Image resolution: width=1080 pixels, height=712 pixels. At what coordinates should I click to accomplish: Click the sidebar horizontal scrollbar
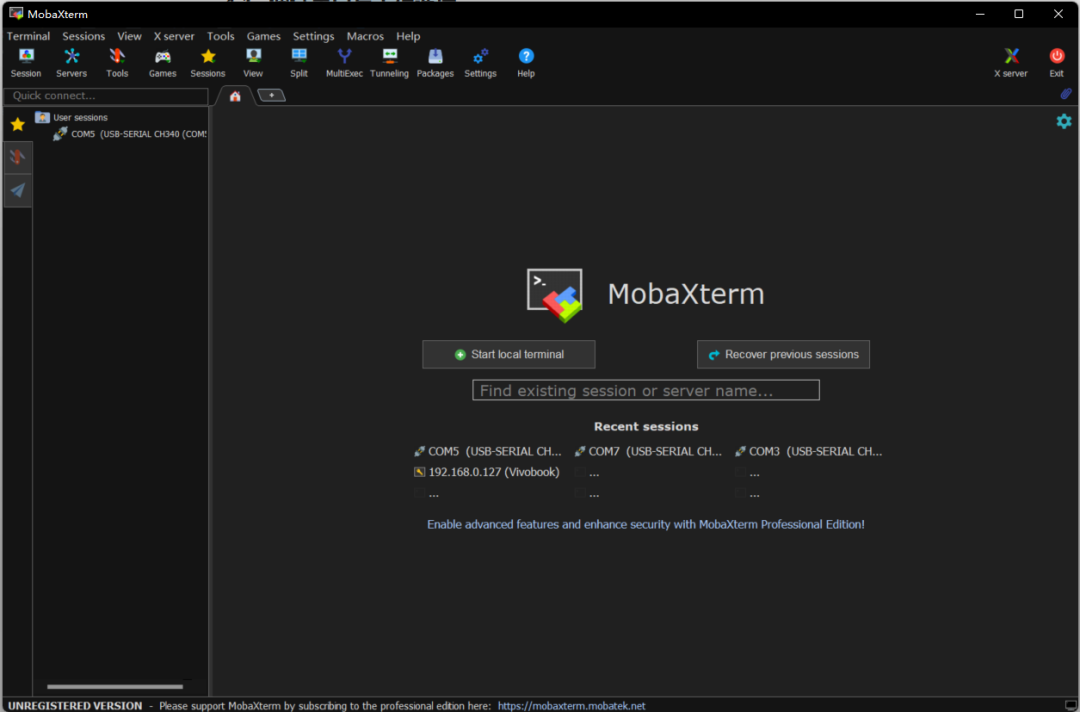point(115,686)
